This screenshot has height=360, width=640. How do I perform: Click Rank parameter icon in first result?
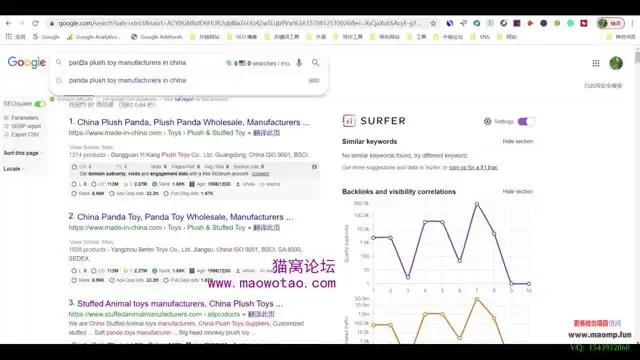154,184
